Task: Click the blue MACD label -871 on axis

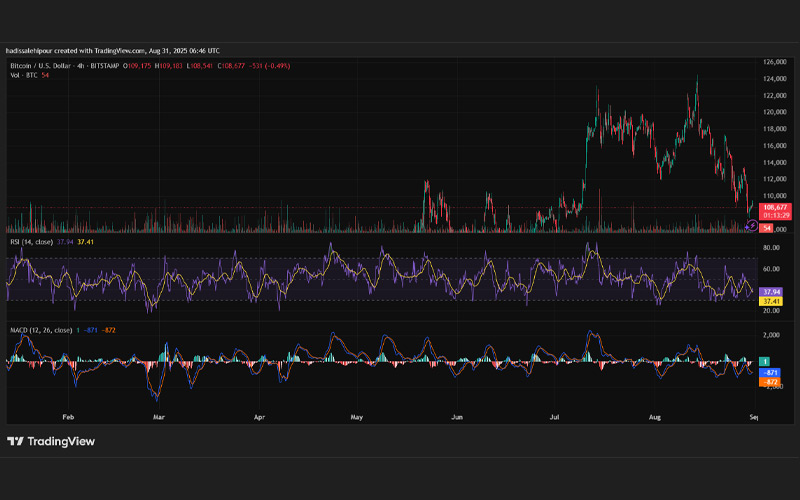Action: [770, 373]
